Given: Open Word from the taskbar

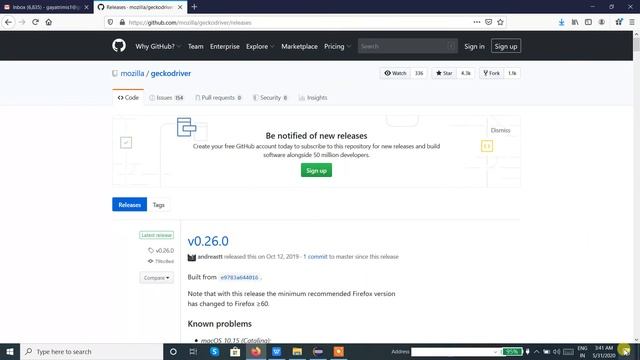Looking at the screenshot, I should (x=276, y=351).
